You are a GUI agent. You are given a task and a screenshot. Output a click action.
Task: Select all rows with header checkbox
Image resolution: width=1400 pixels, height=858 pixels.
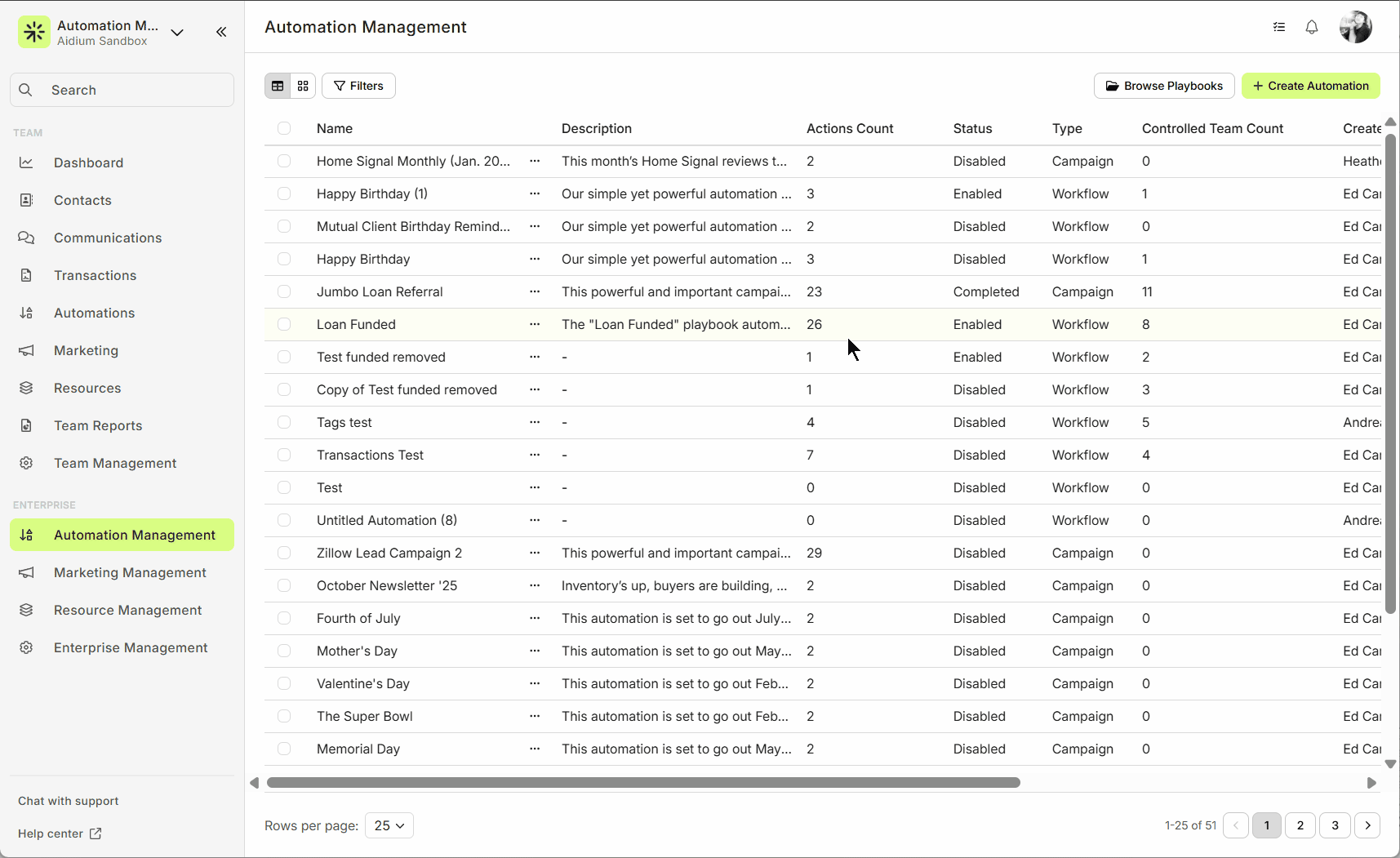point(284,128)
